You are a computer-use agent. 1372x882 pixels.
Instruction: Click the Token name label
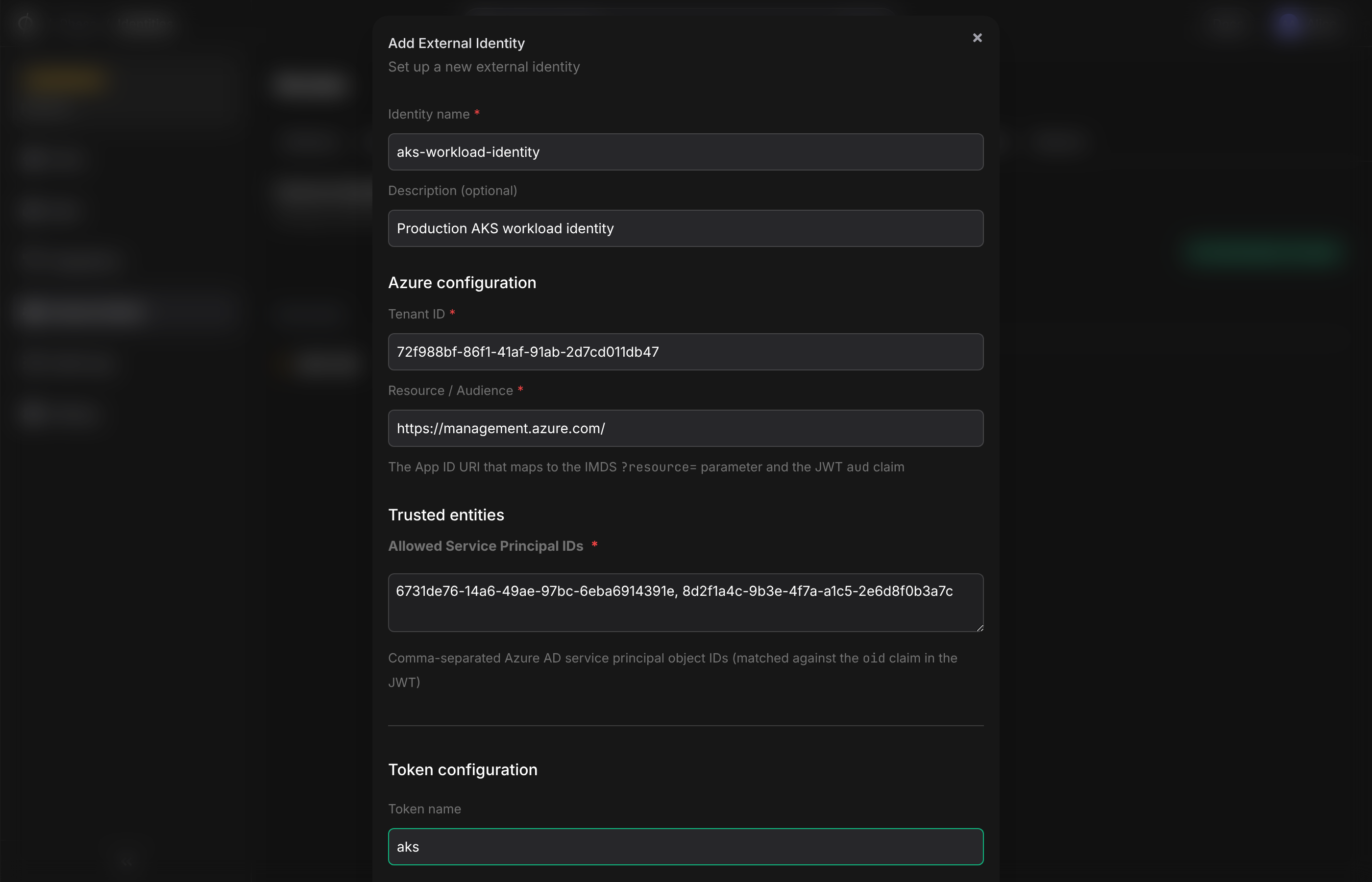point(424,809)
